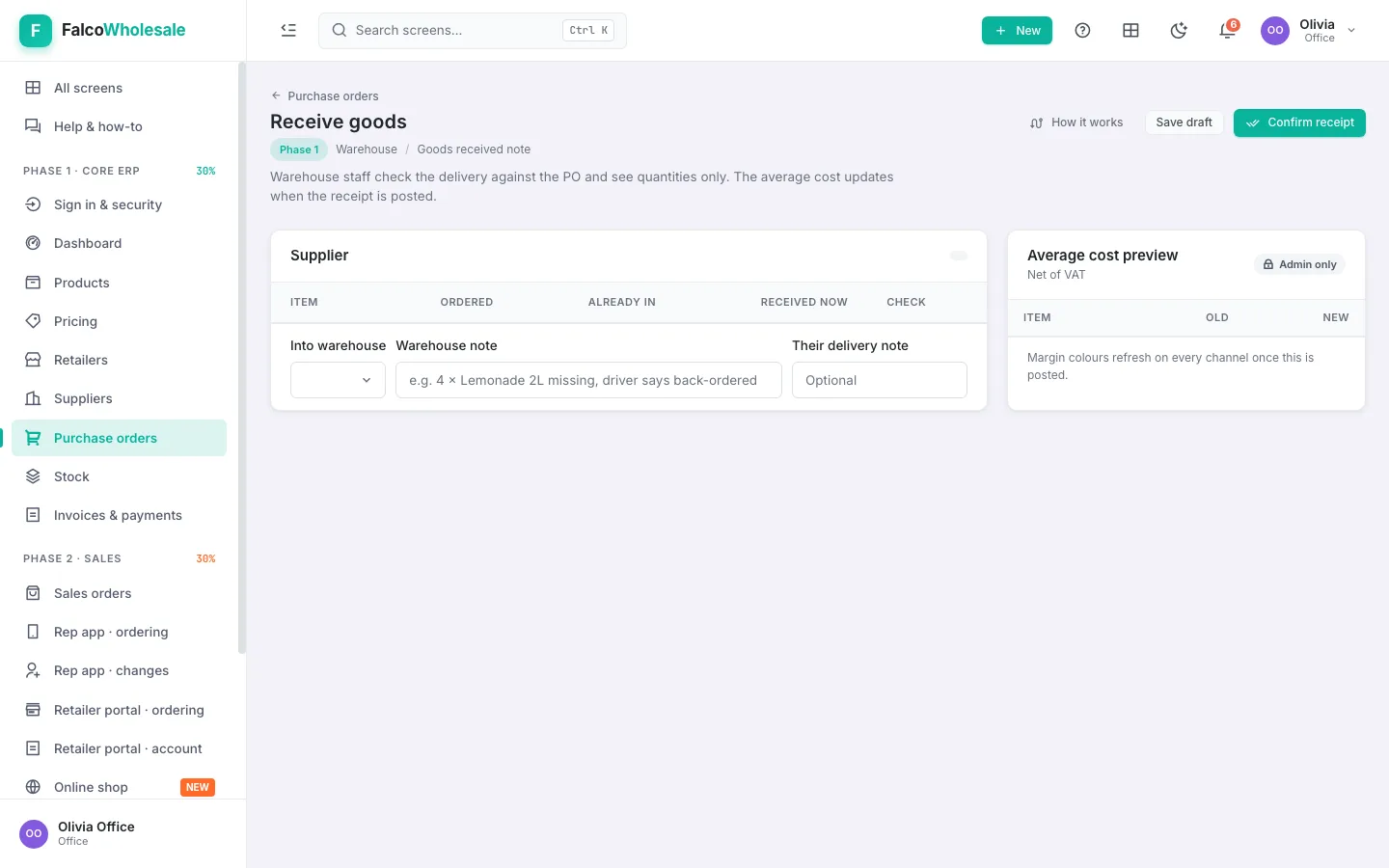Go to Invoices & payments

(119, 515)
